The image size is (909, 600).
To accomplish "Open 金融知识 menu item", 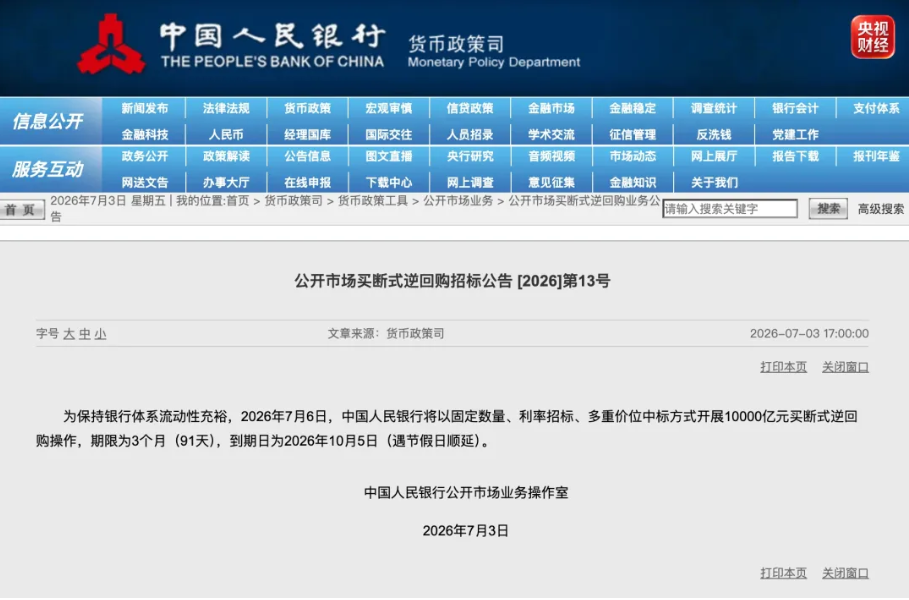I will (632, 182).
